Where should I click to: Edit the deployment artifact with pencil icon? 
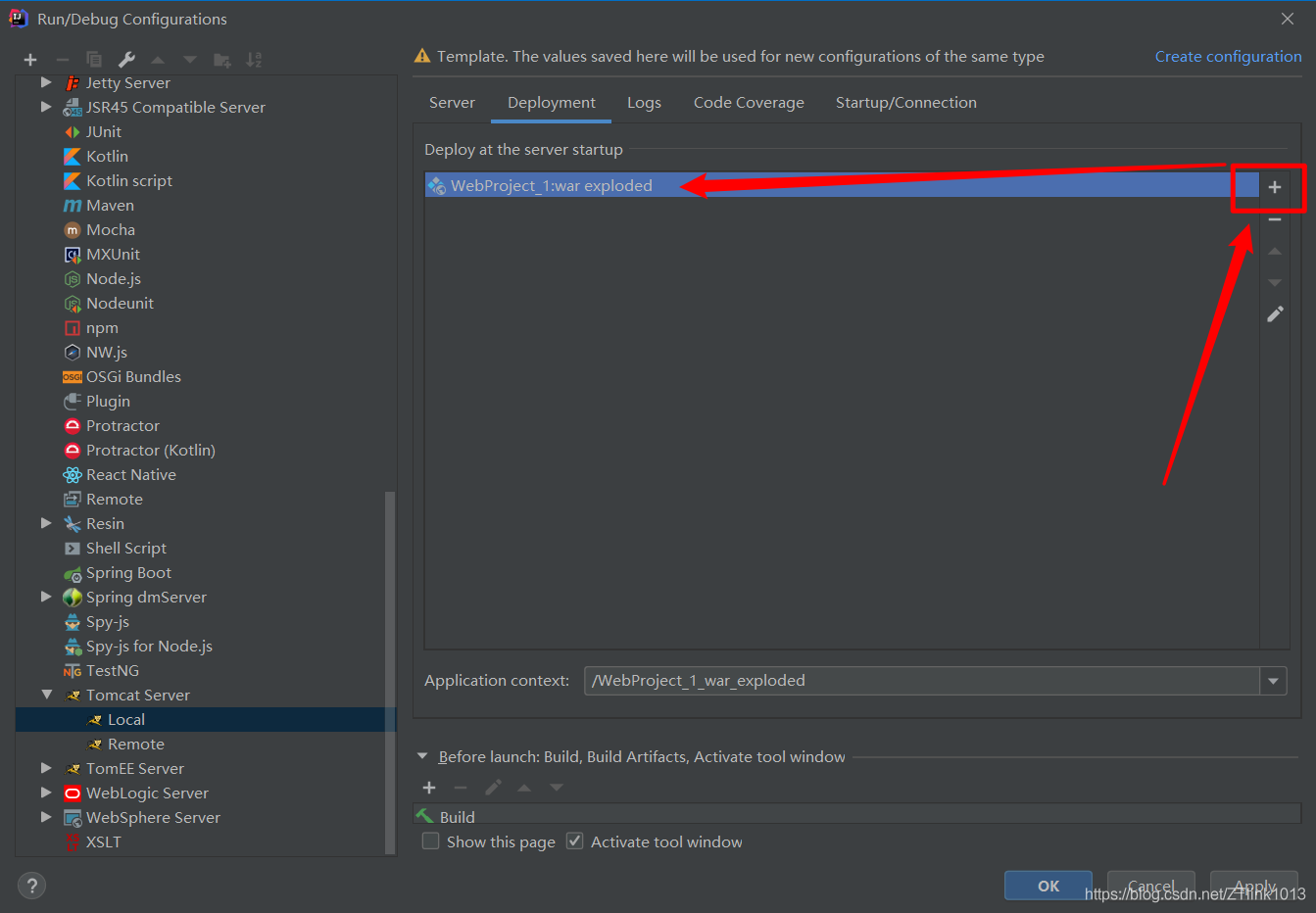tap(1275, 314)
